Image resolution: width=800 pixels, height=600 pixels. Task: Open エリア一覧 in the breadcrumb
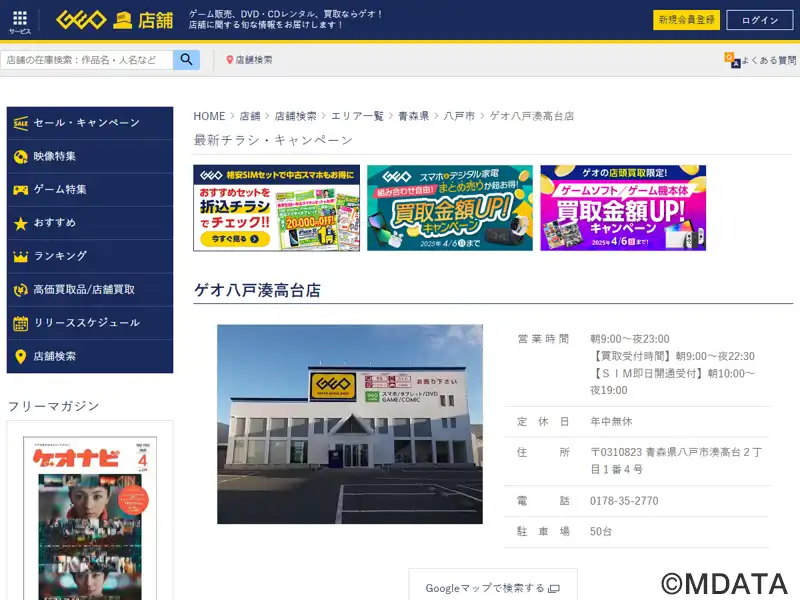pos(357,116)
